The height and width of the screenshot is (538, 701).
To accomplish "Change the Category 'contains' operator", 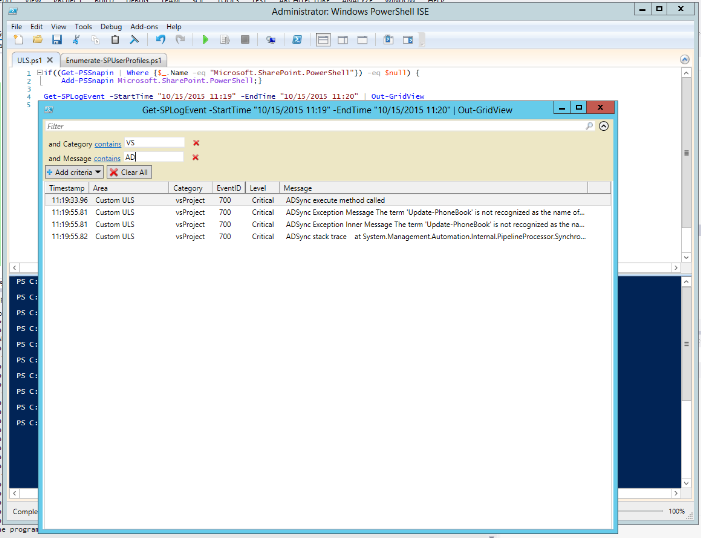I will (108, 144).
